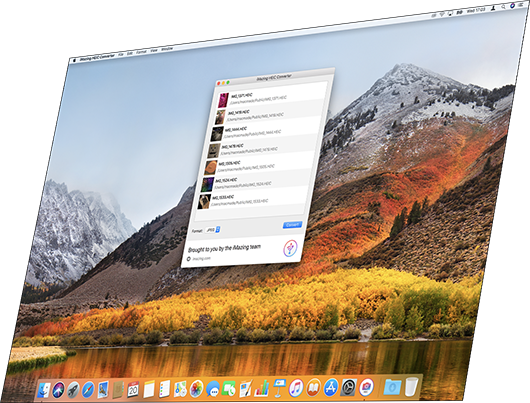Open Contacts book in the Dock
Viewport: 530px width, 403px height.
click(x=118, y=390)
